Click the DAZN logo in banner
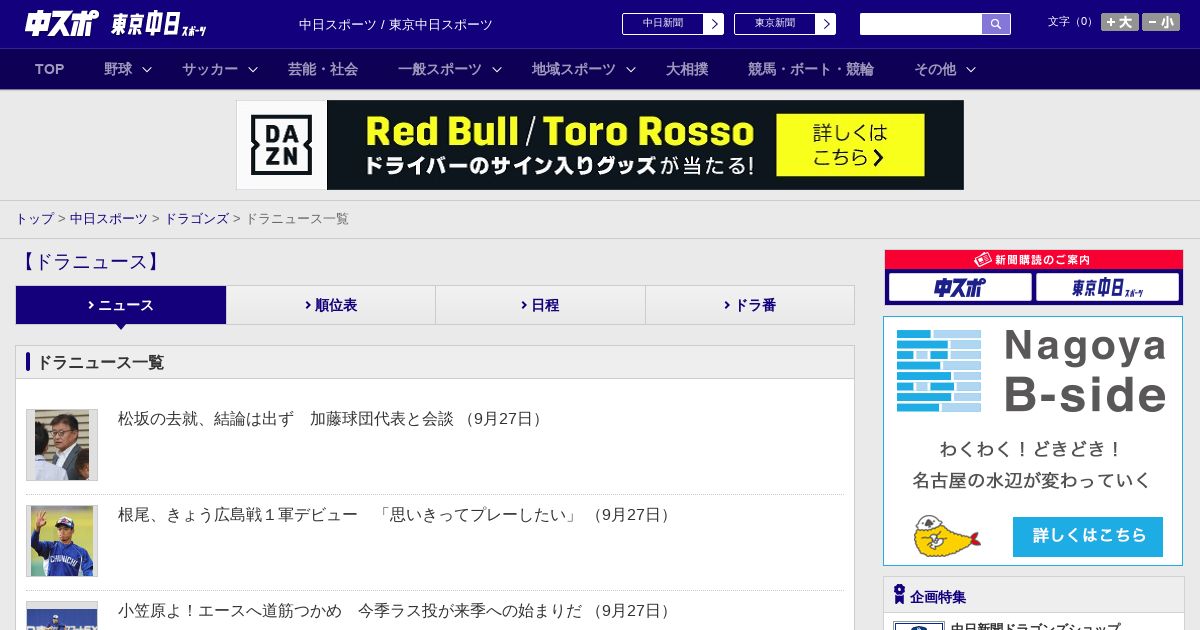The width and height of the screenshot is (1200, 630). coord(281,145)
